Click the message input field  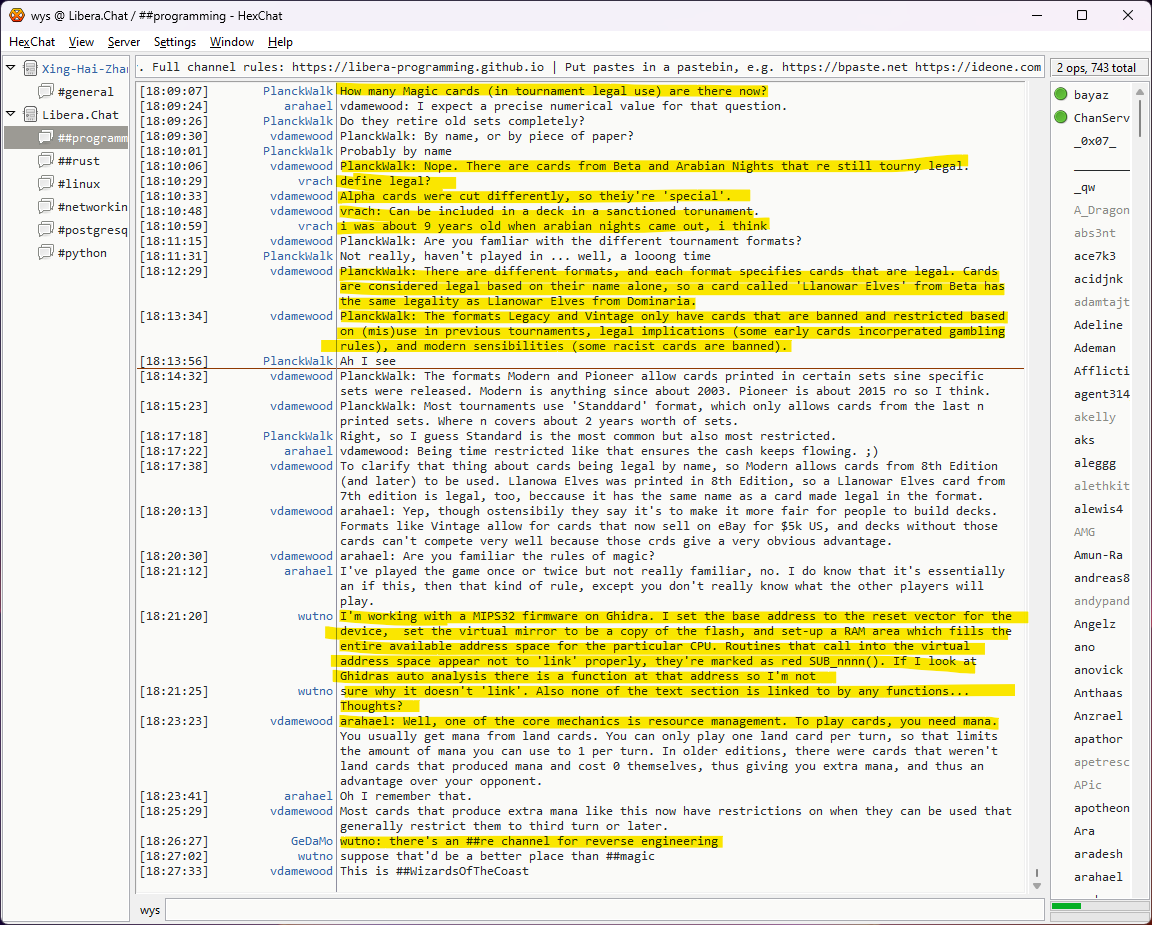click(x=604, y=910)
